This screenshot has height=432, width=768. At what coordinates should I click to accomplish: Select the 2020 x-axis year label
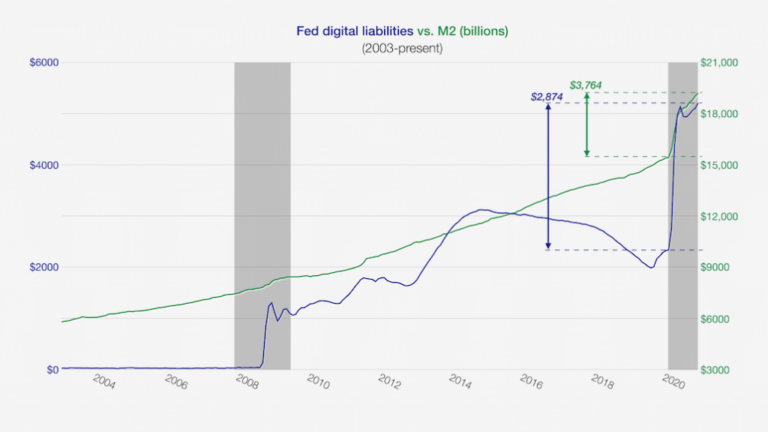(x=673, y=385)
